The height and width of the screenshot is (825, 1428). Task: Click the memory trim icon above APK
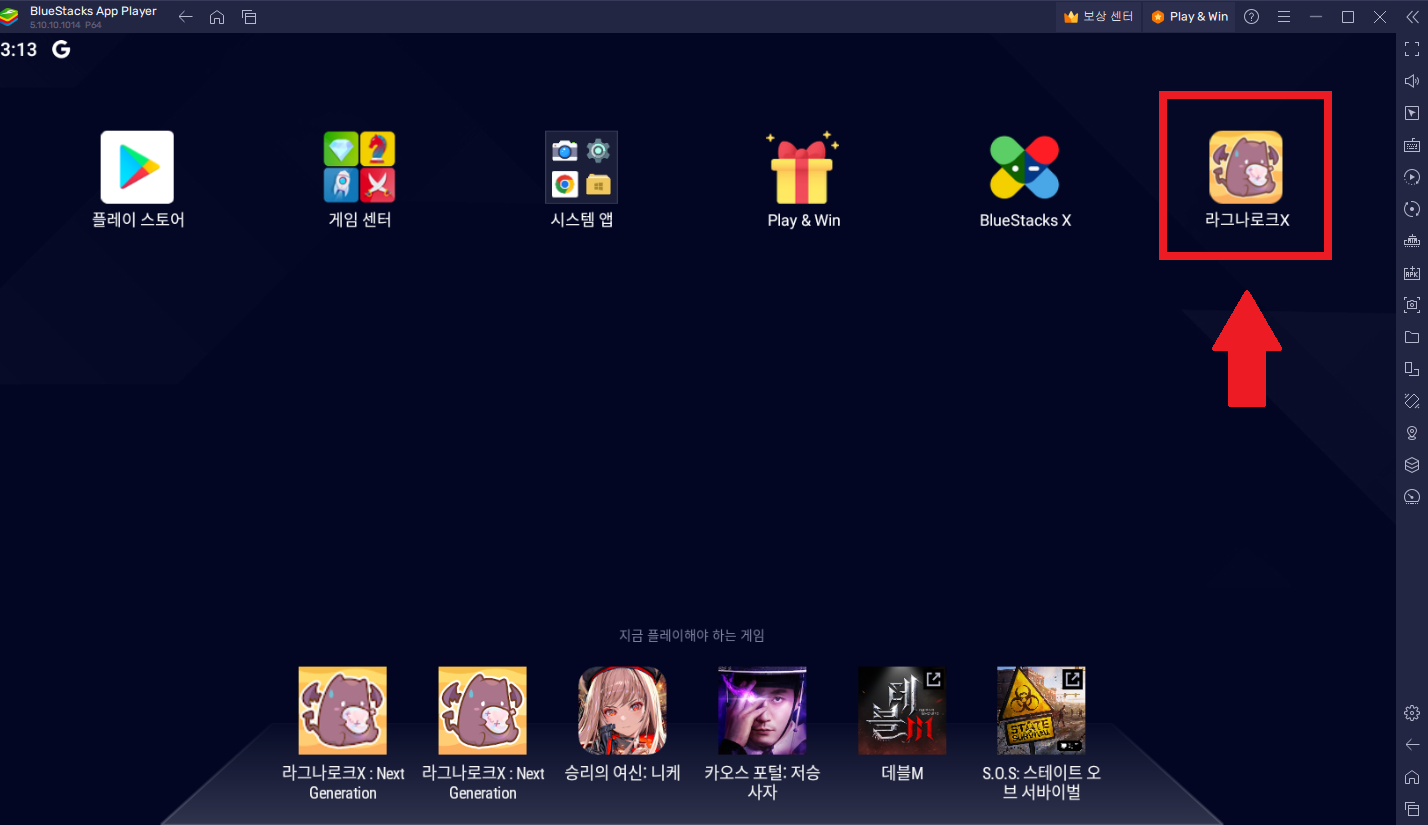coord(1412,241)
